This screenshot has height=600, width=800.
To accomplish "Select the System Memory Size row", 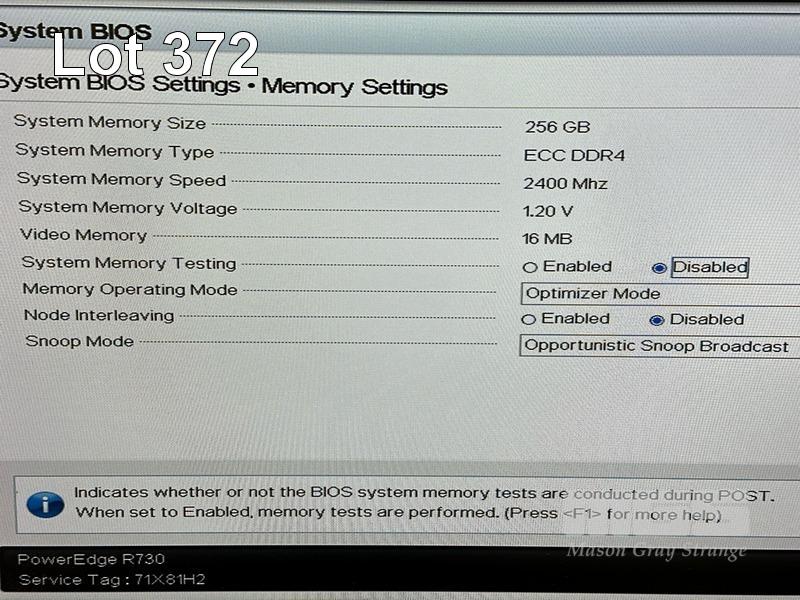I will click(x=302, y=124).
